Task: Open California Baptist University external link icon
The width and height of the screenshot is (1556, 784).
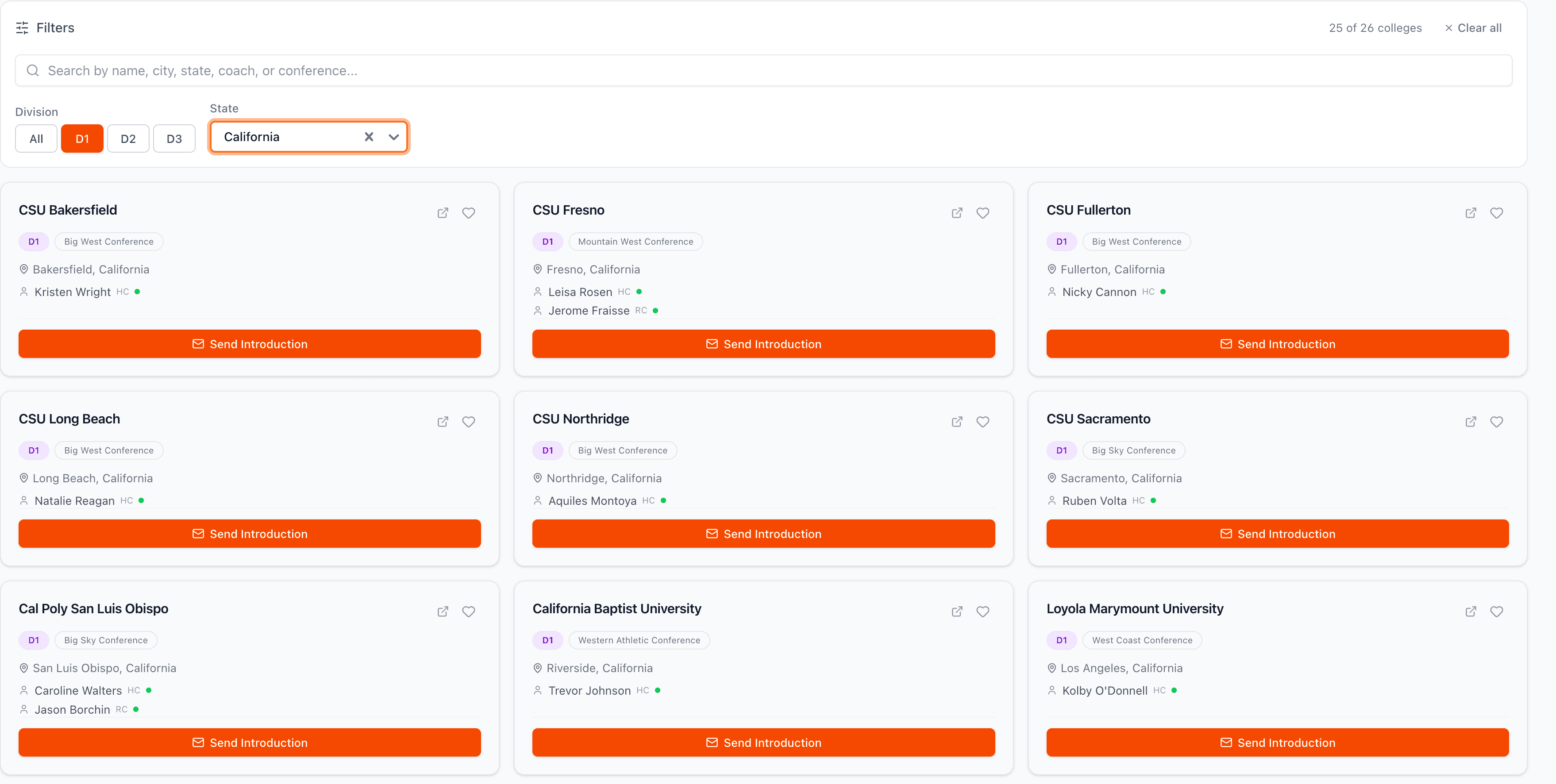Action: click(x=957, y=611)
